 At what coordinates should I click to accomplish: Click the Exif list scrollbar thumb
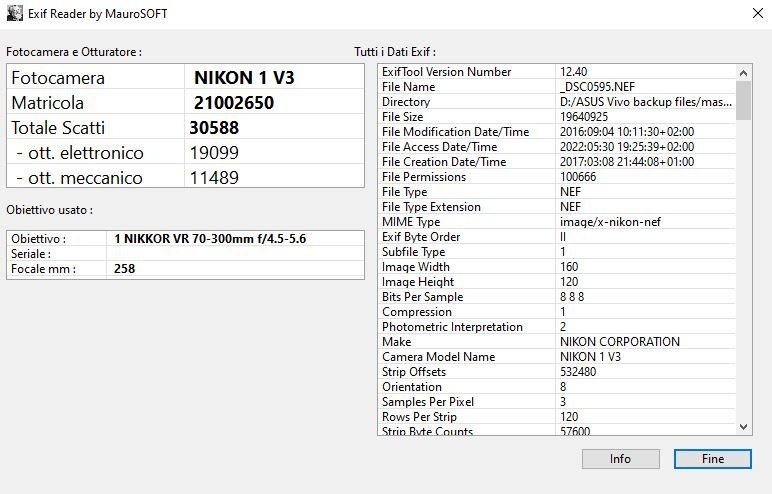point(743,100)
